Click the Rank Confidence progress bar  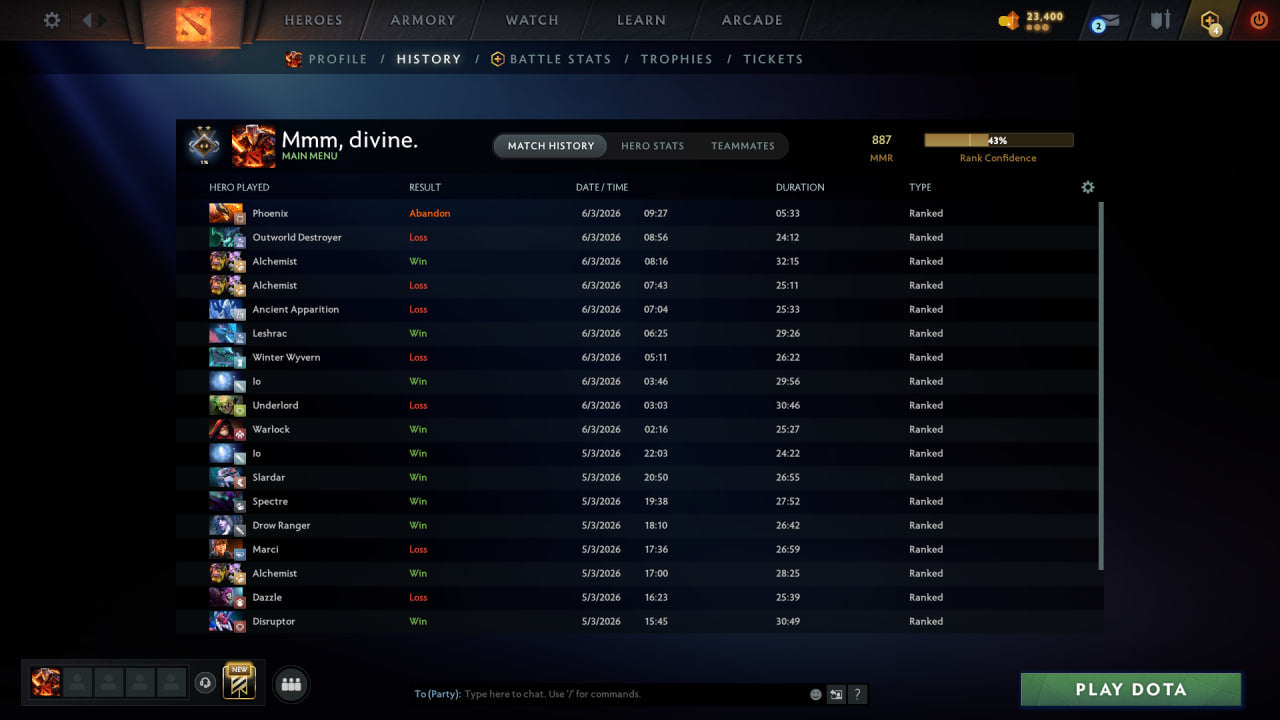tap(998, 140)
